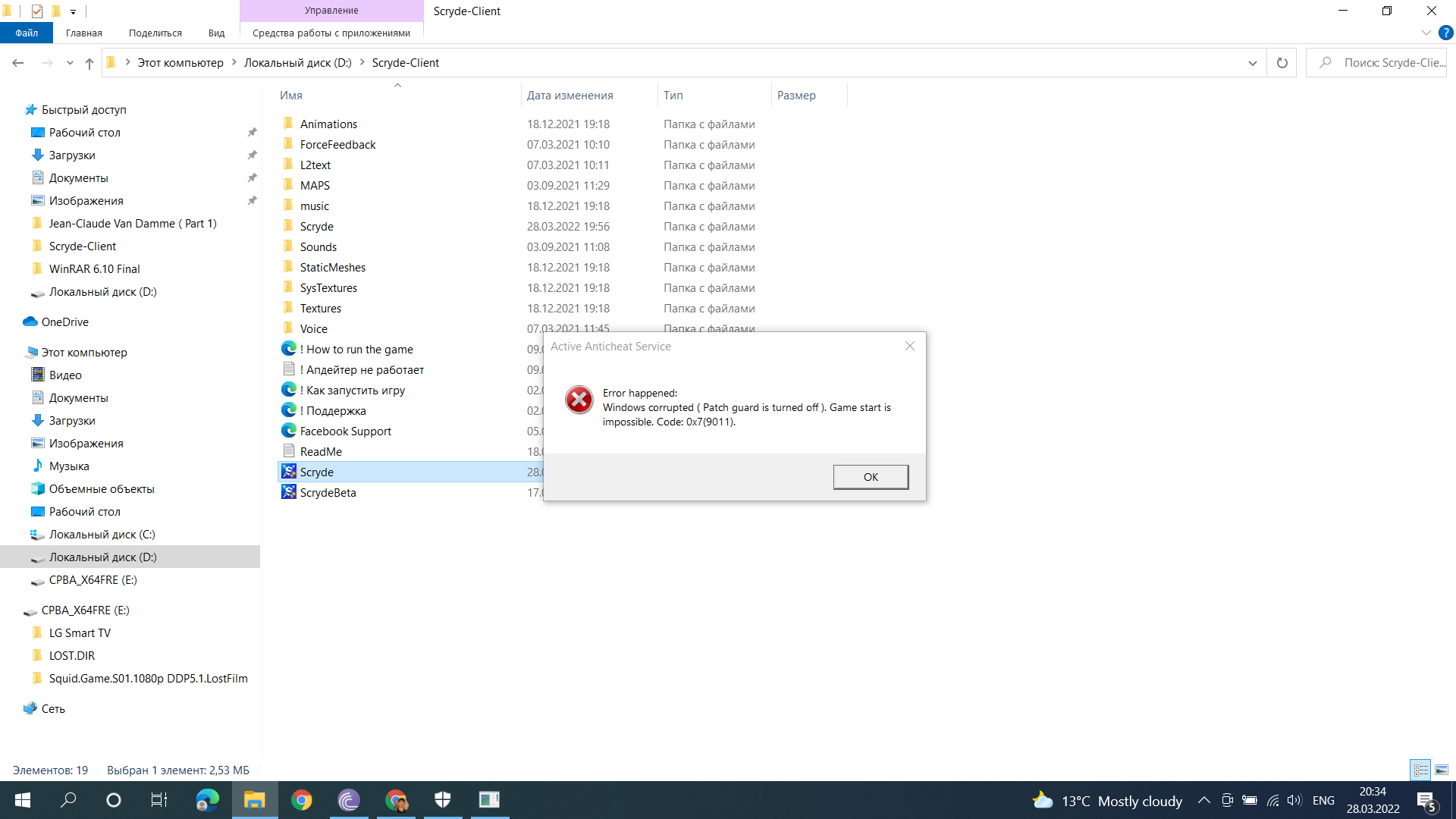Viewport: 1456px width, 819px height.
Task: Show hidden system tray icons
Action: pyautogui.click(x=1203, y=800)
